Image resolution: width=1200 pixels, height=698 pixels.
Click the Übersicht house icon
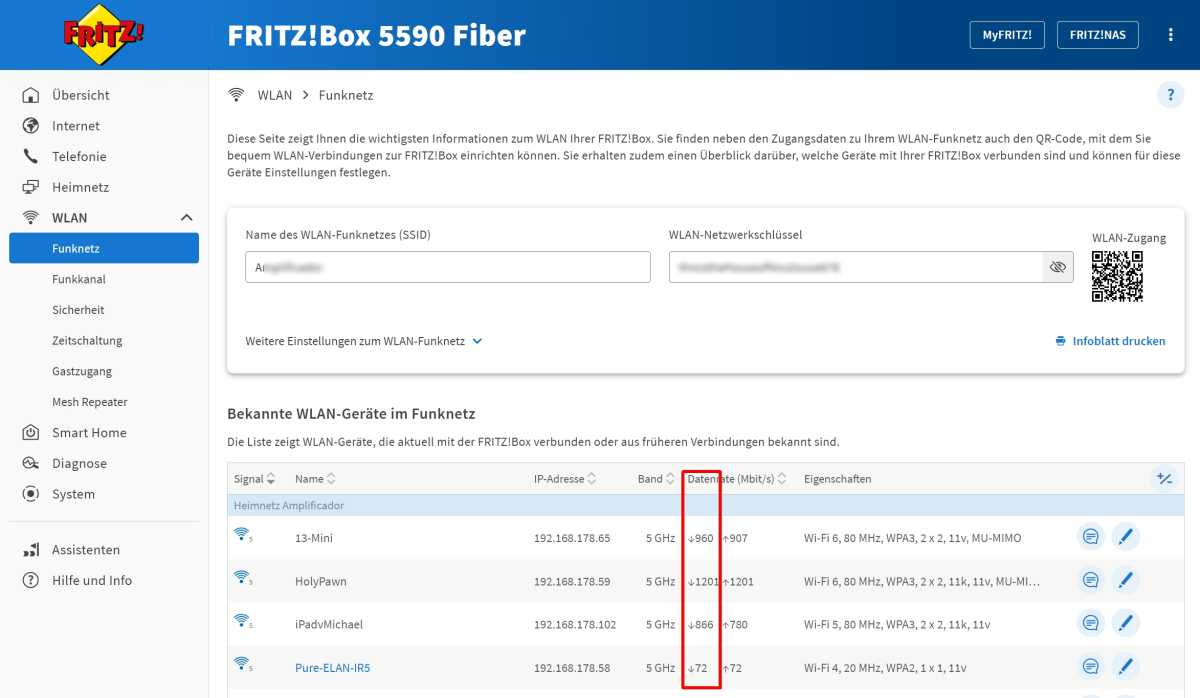(x=31, y=95)
